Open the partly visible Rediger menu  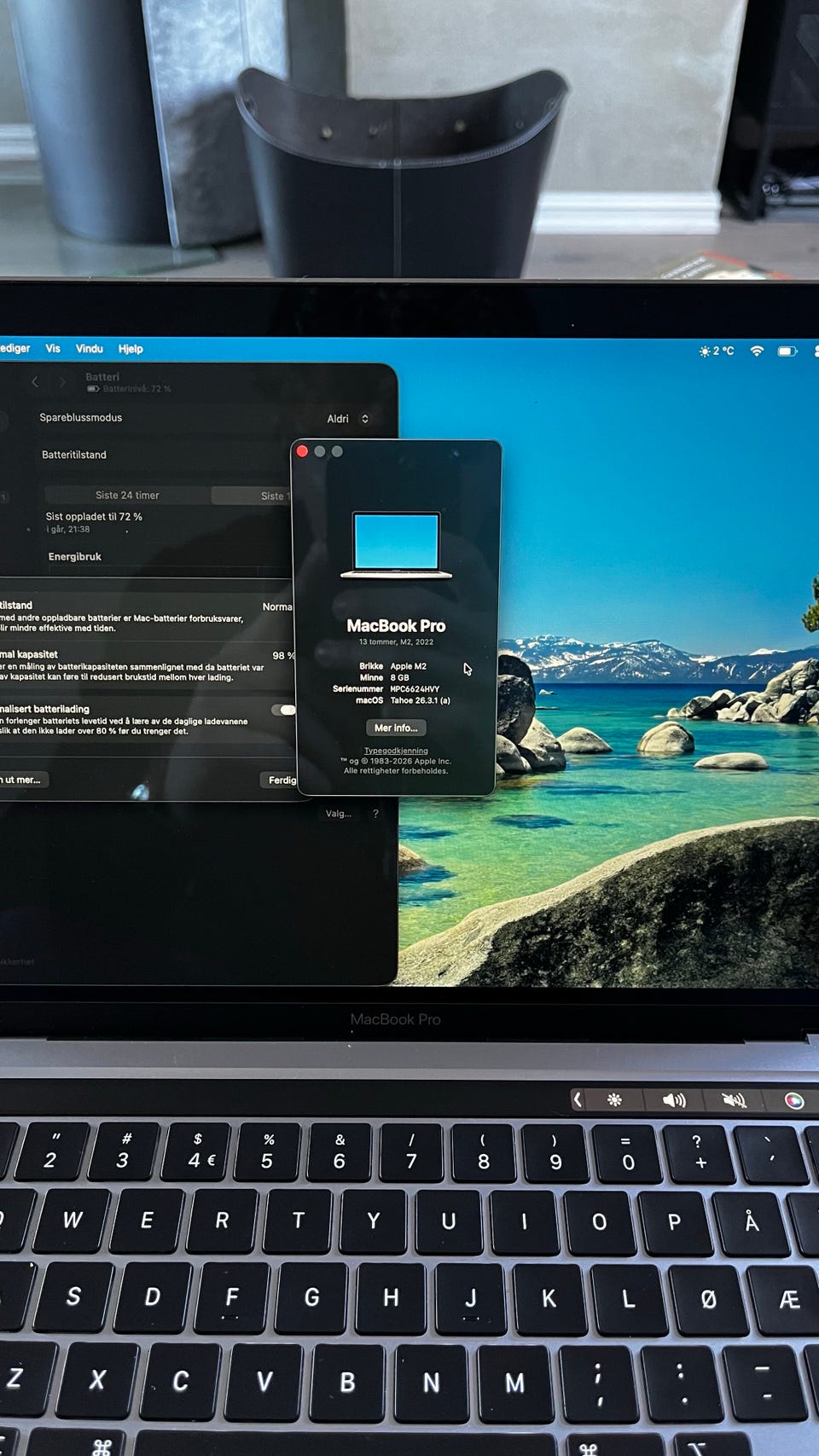15,348
